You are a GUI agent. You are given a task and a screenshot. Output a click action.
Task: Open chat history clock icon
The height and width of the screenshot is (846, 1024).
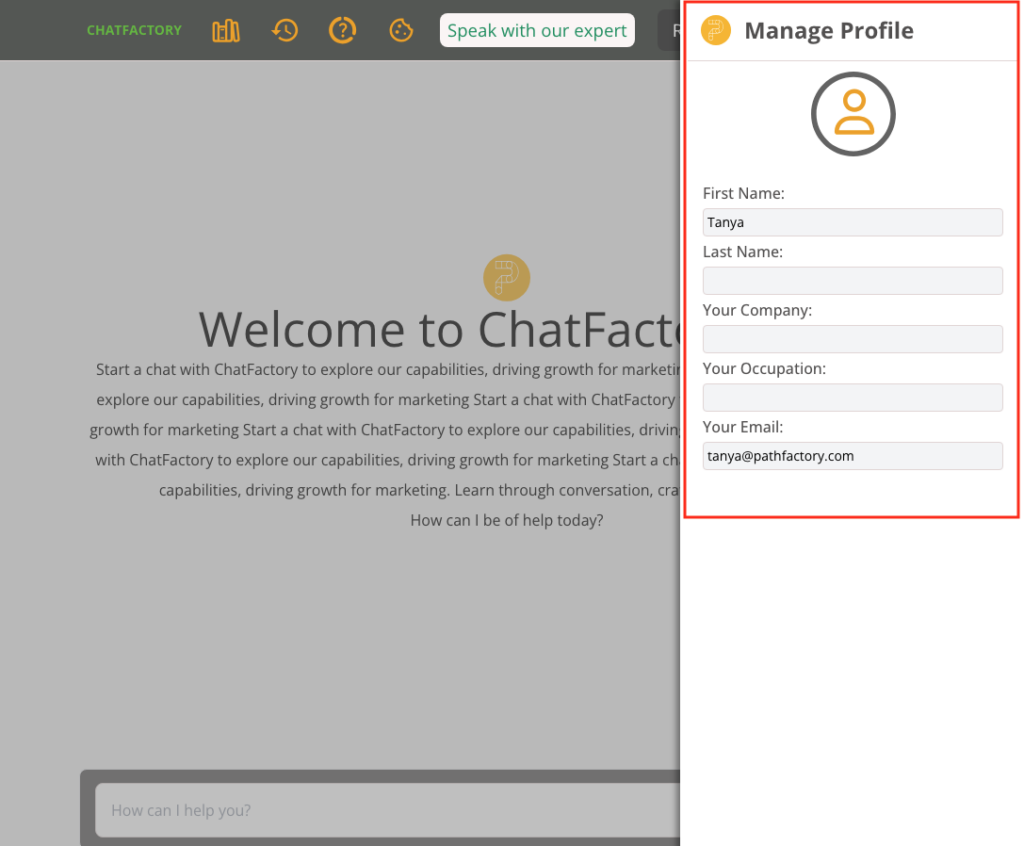285,31
